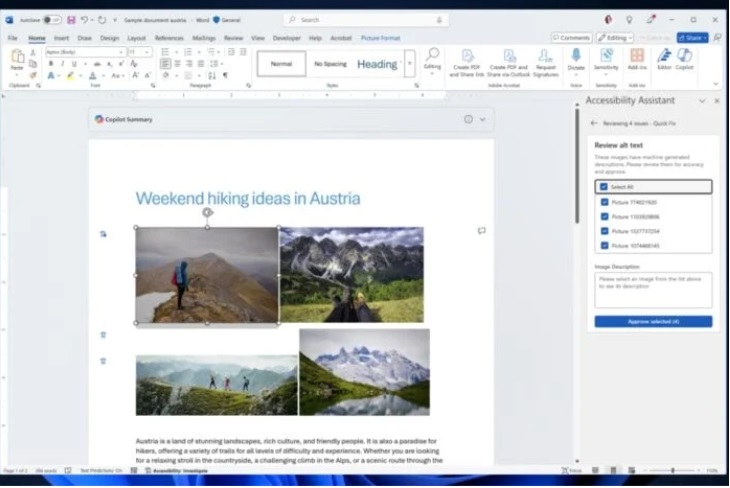Screen dimensions: 730x488
Task: Open the font name combo box
Action: [x=85, y=52]
